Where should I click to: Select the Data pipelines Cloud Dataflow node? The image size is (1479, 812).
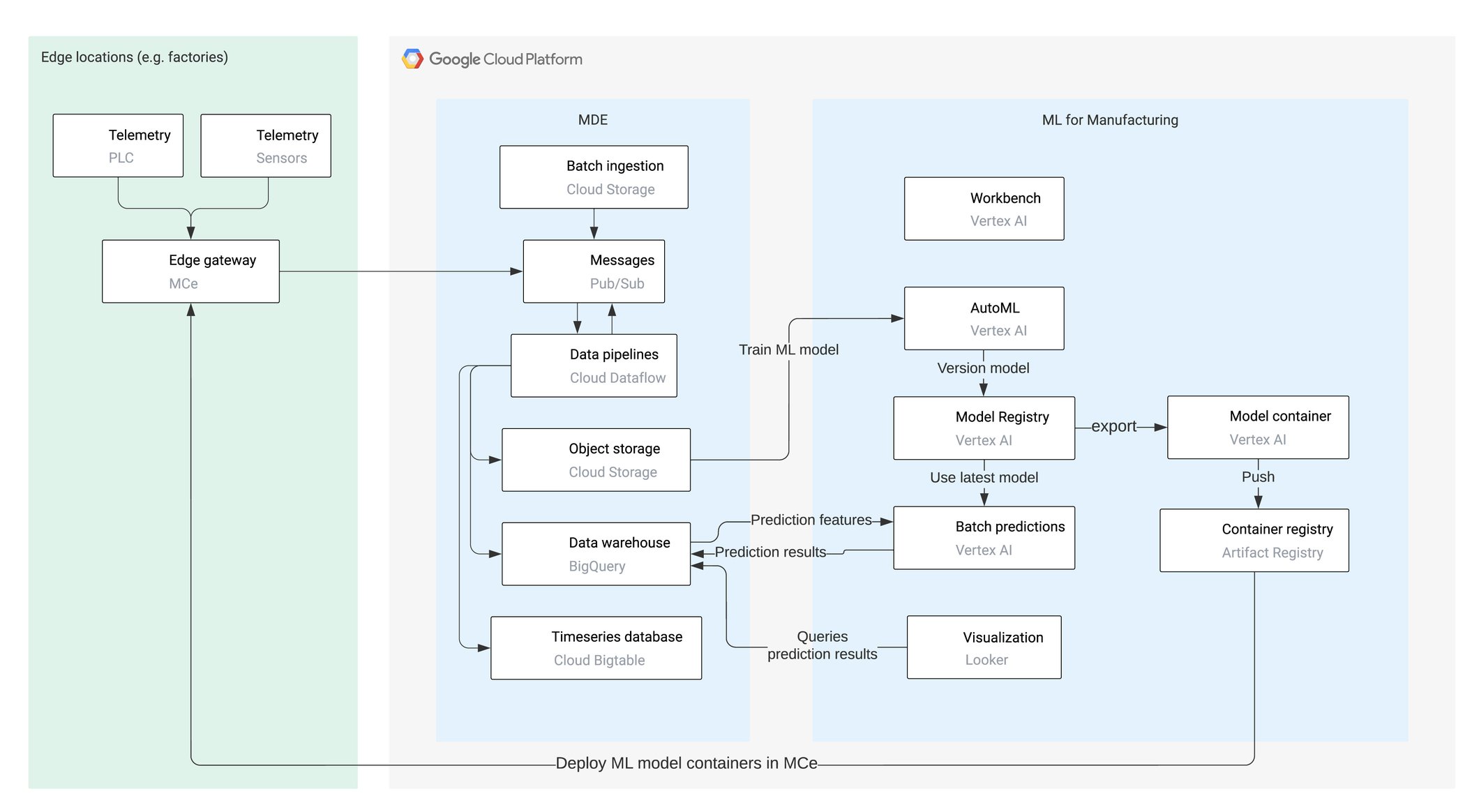tap(594, 366)
